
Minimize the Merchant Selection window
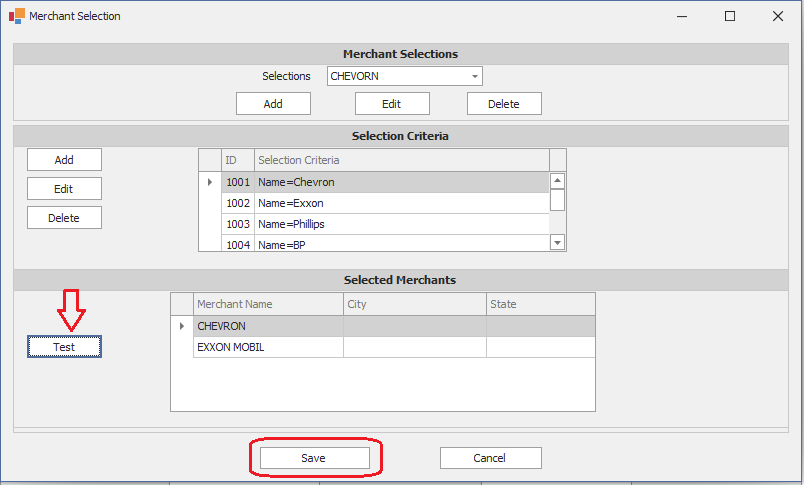click(682, 16)
